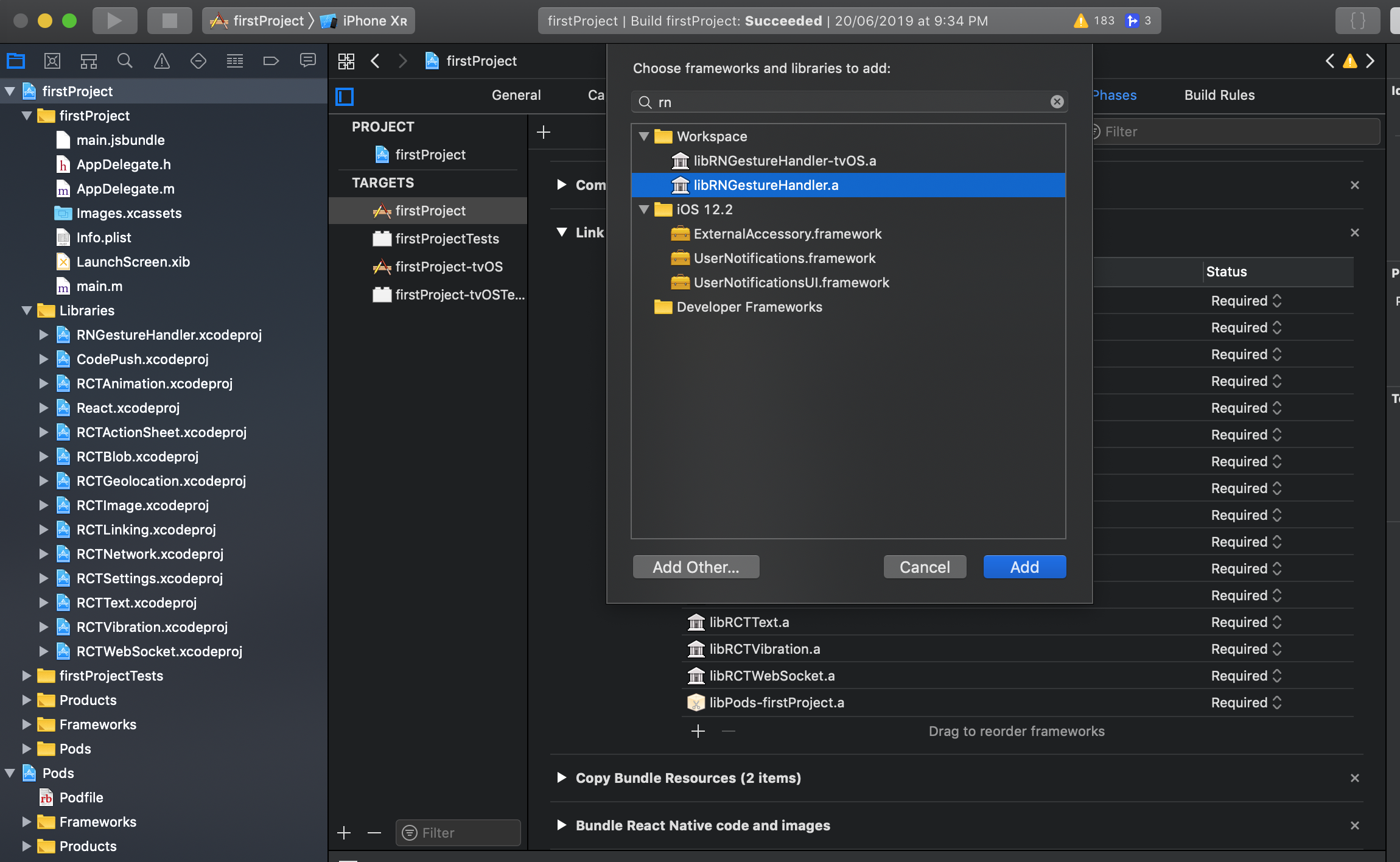Expand Copy Bundle Resources phase
The image size is (1400, 862).
coord(561,778)
